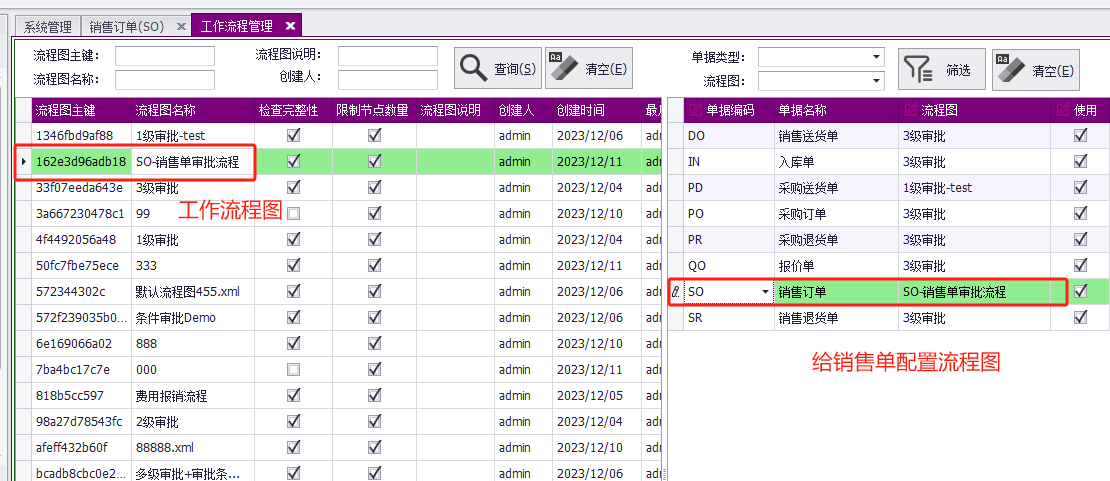Click the eraser icon on right 清空(E) button
The height and width of the screenshot is (481, 1110).
pos(1010,69)
